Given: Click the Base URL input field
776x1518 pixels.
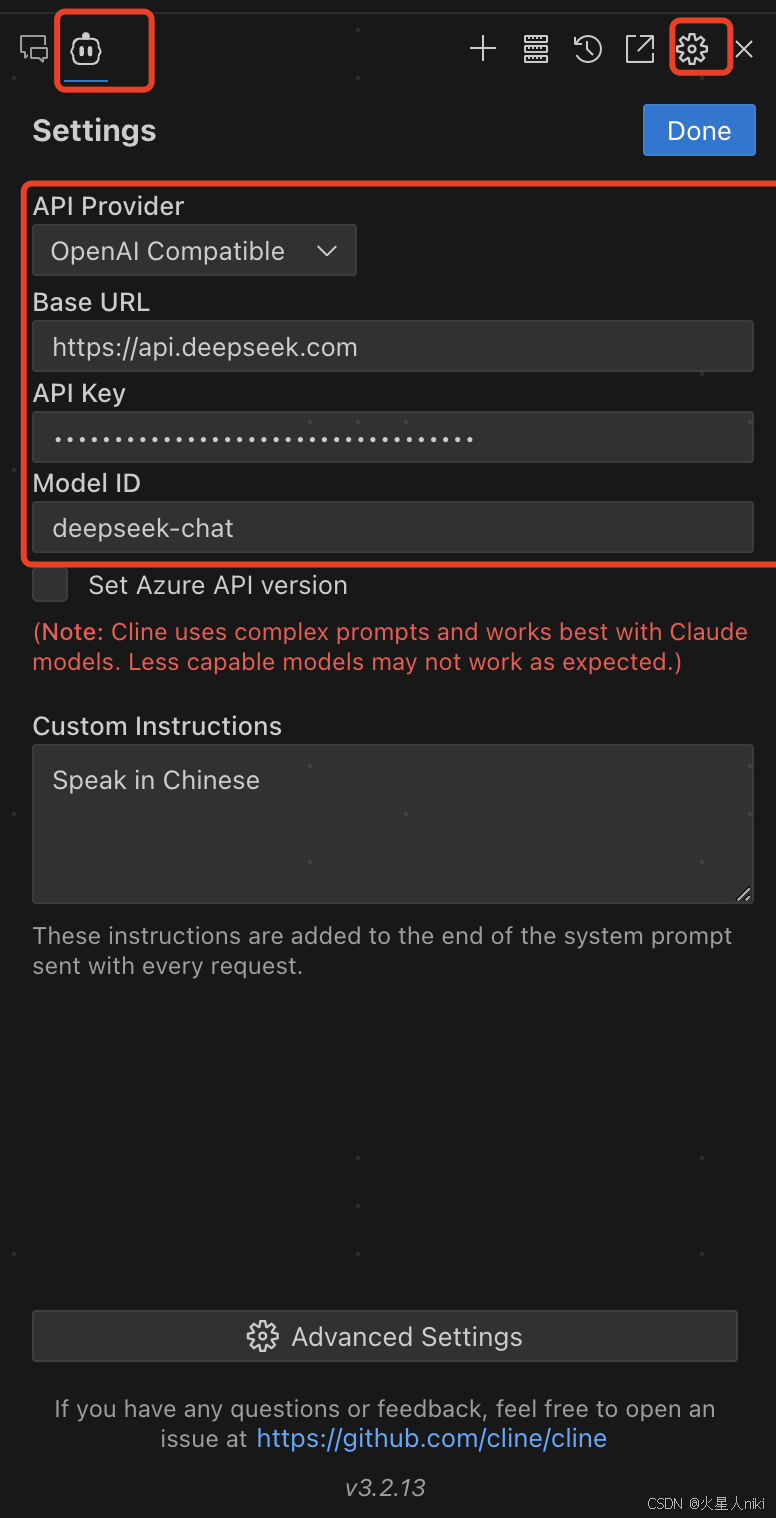Looking at the screenshot, I should 392,346.
